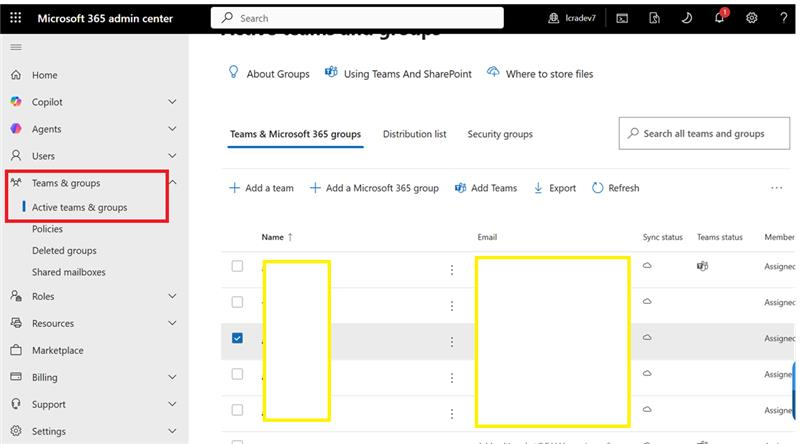Click the lightbulb icon by About Groups
This screenshot has height=444, width=800.
point(233,72)
